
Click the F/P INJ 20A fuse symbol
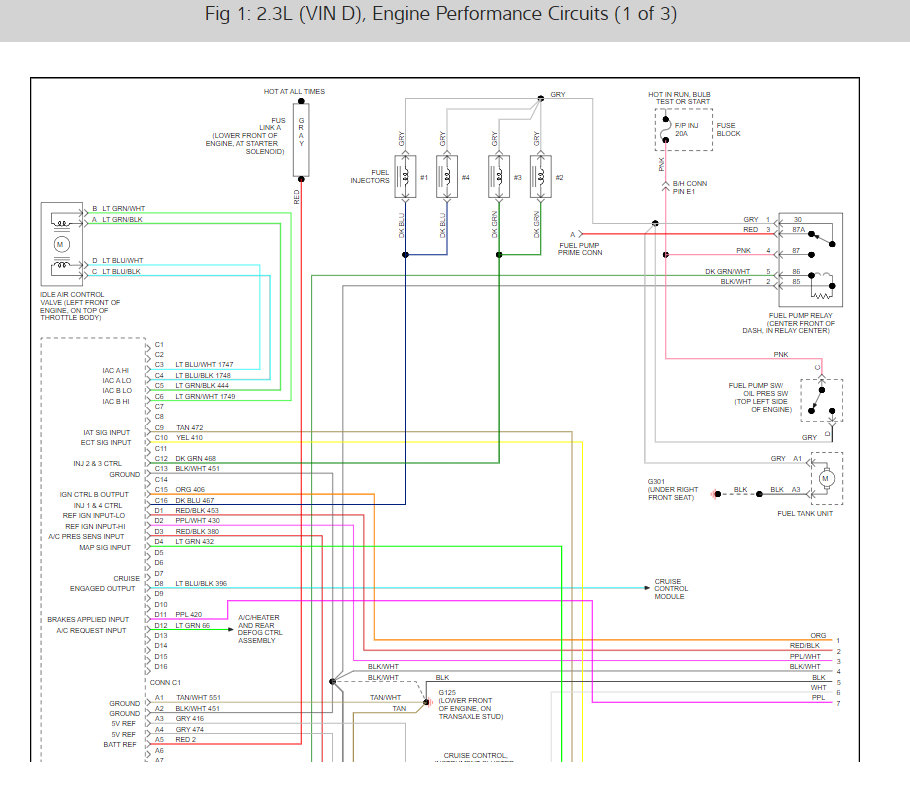(666, 129)
